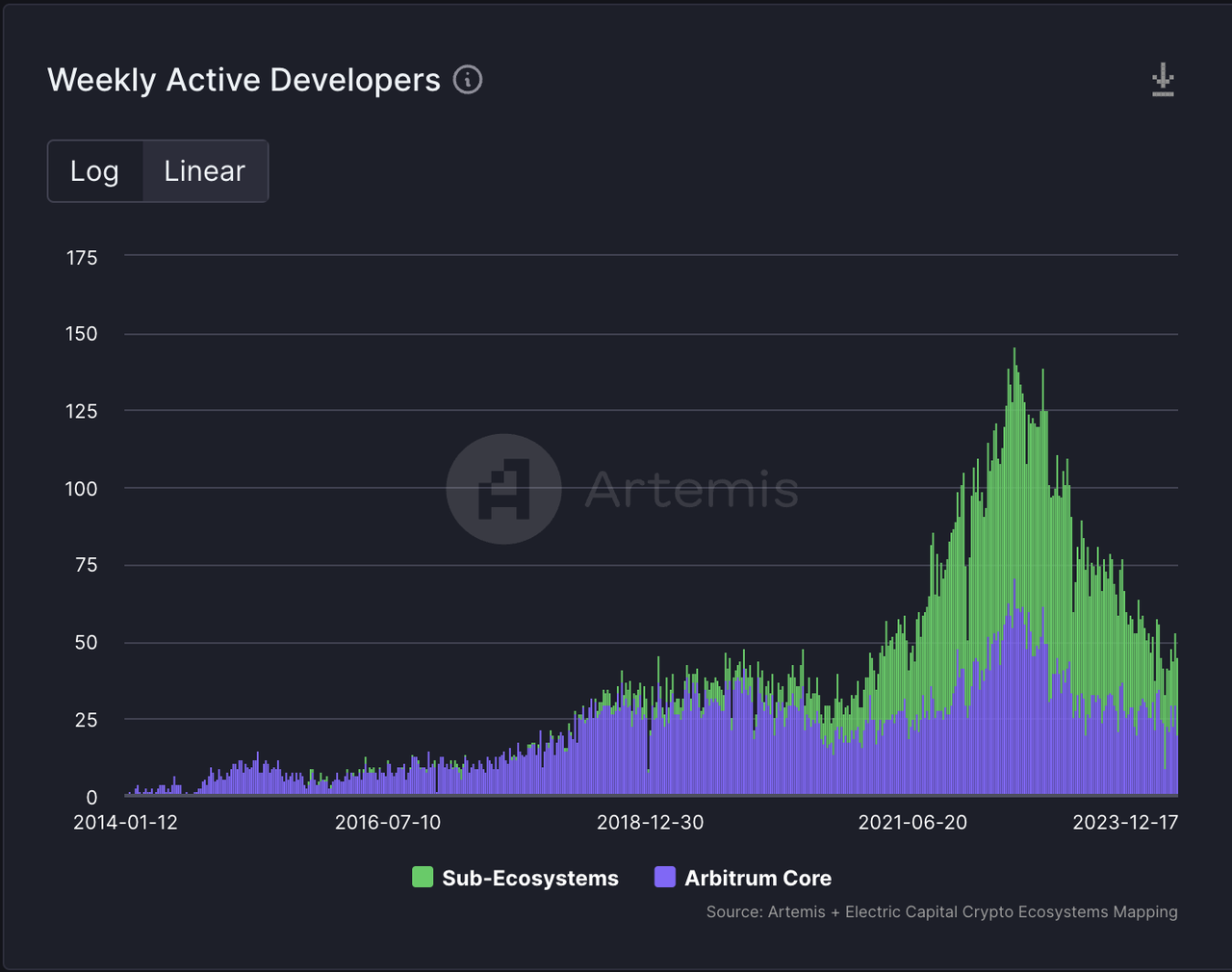
Task: Toggle the Sub-Ecosystems series in legend
Action: point(529,878)
